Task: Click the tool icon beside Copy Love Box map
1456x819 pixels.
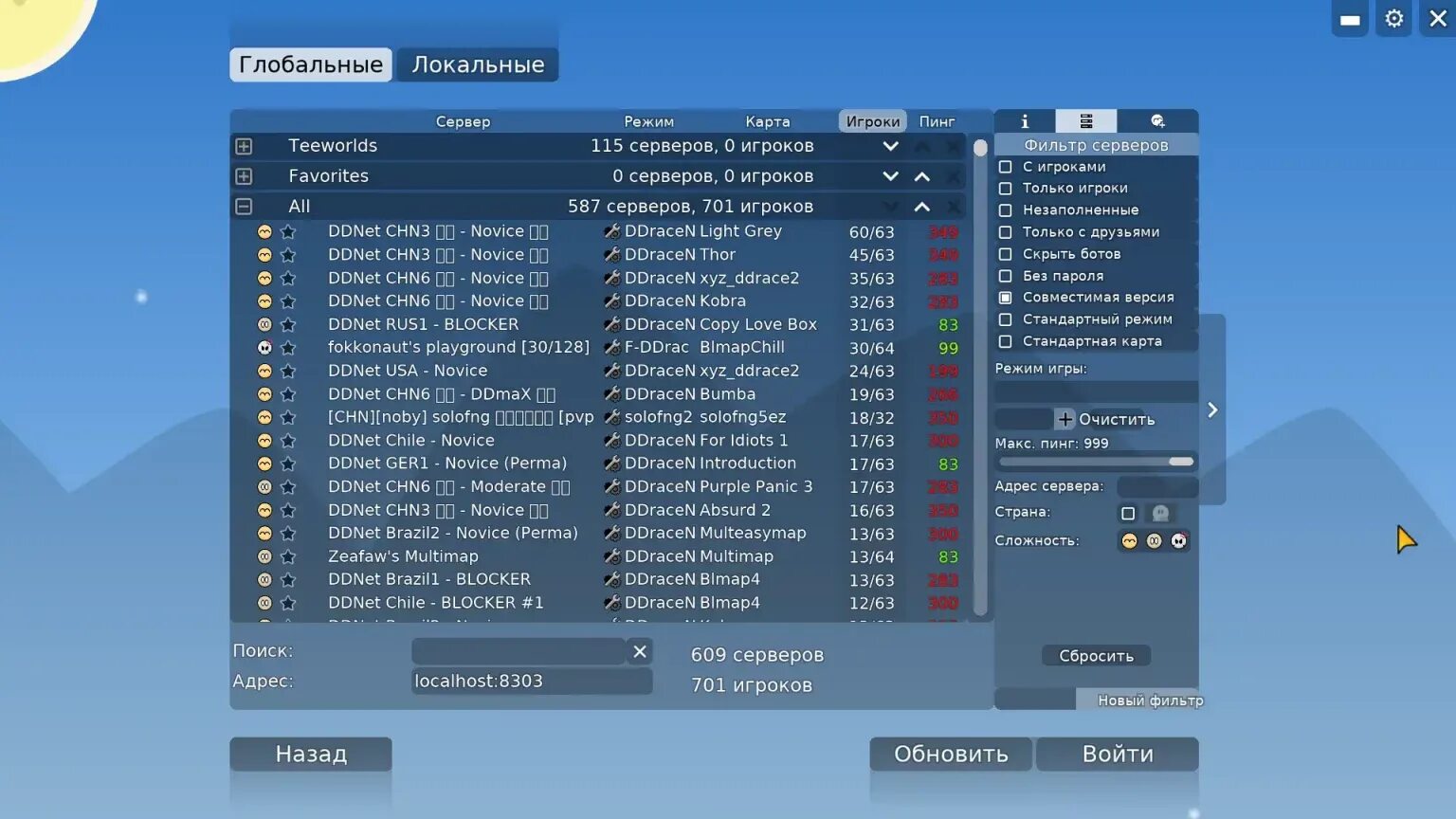Action: click(x=612, y=324)
